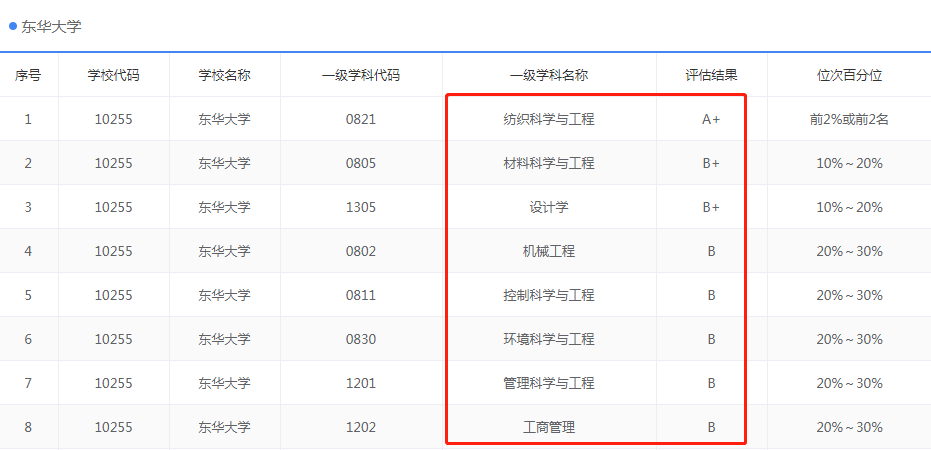Click discipline code 0805
931x450 pixels.
pos(361,163)
